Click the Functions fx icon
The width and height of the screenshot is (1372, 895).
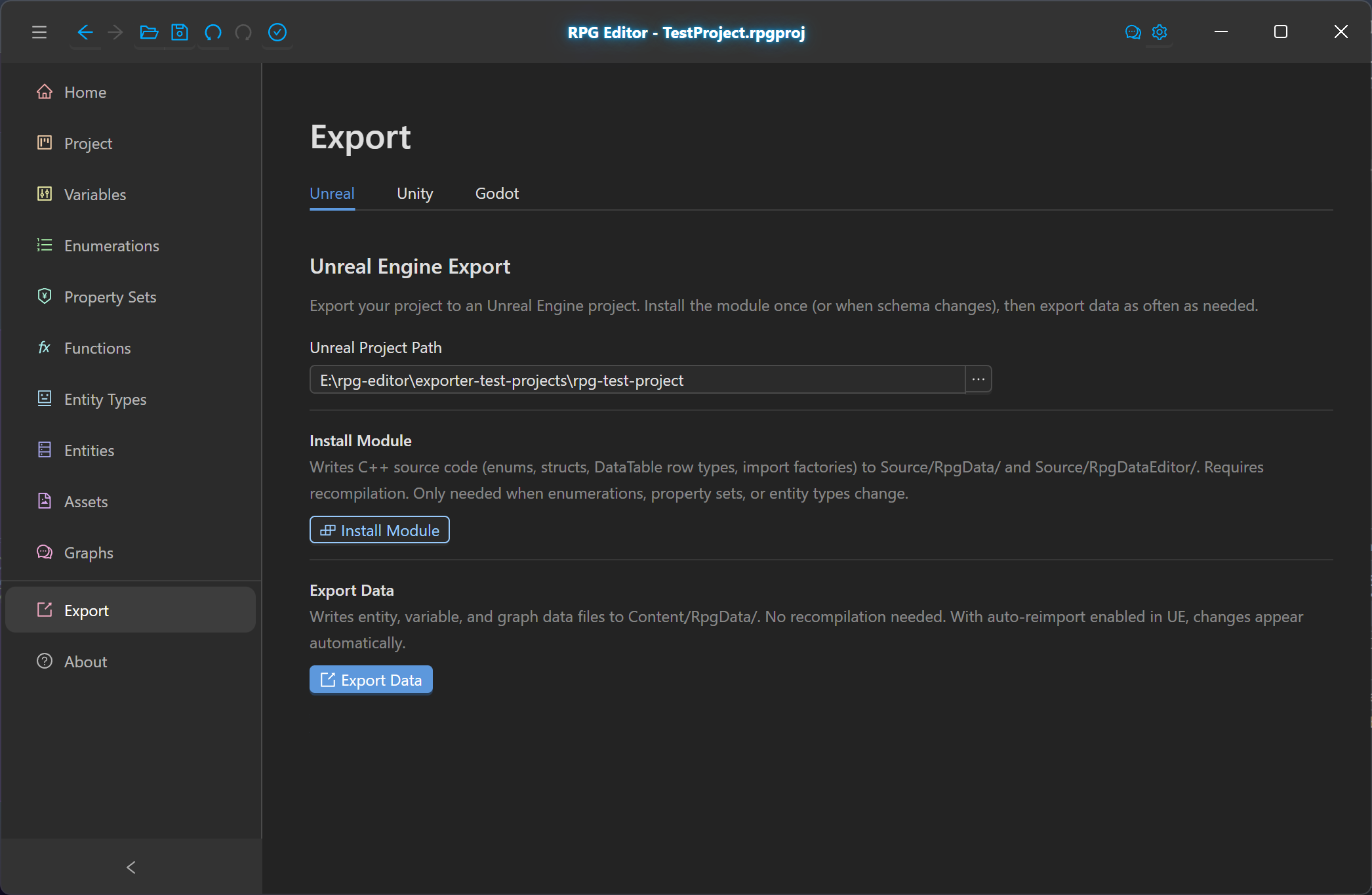point(45,348)
